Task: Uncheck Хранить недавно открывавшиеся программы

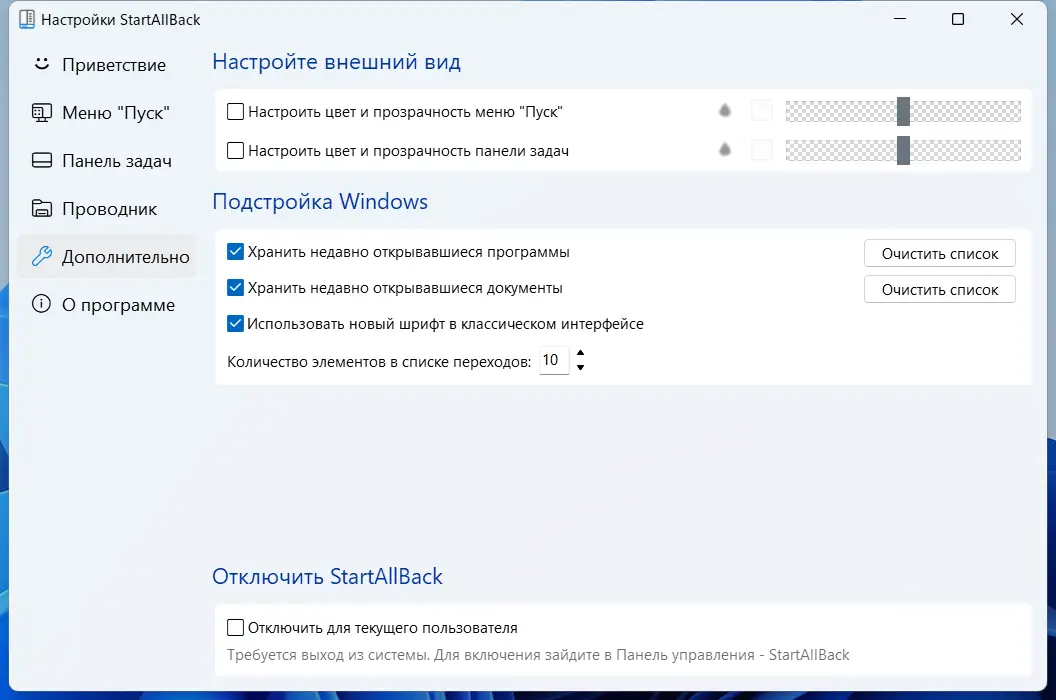Action: pyautogui.click(x=235, y=252)
